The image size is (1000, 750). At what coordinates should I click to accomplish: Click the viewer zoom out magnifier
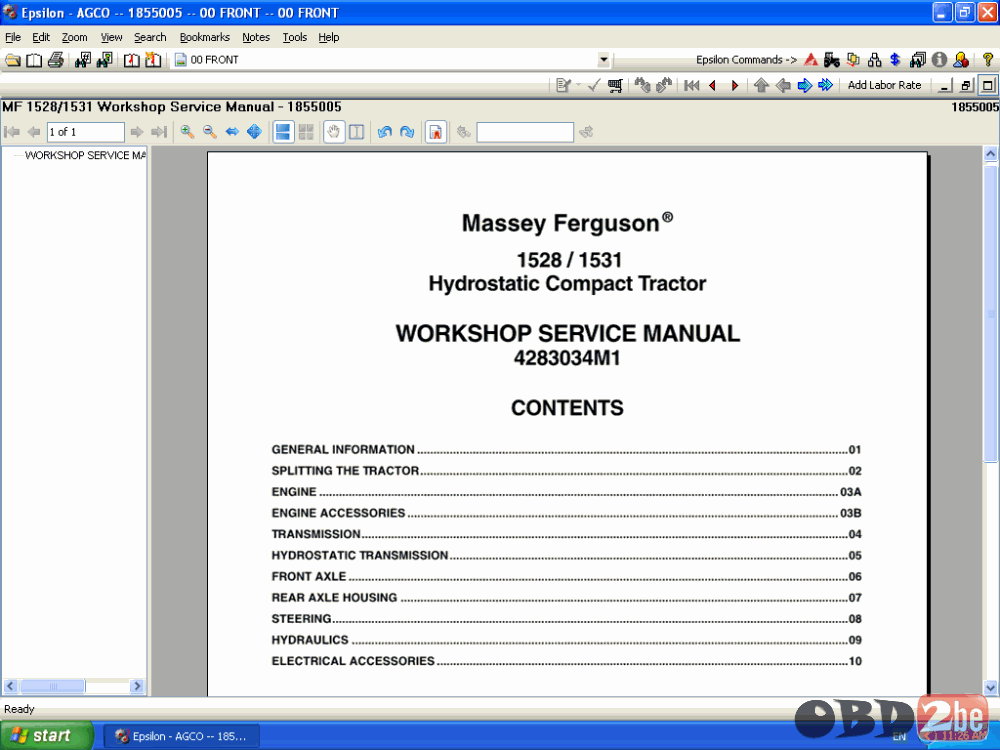209,132
